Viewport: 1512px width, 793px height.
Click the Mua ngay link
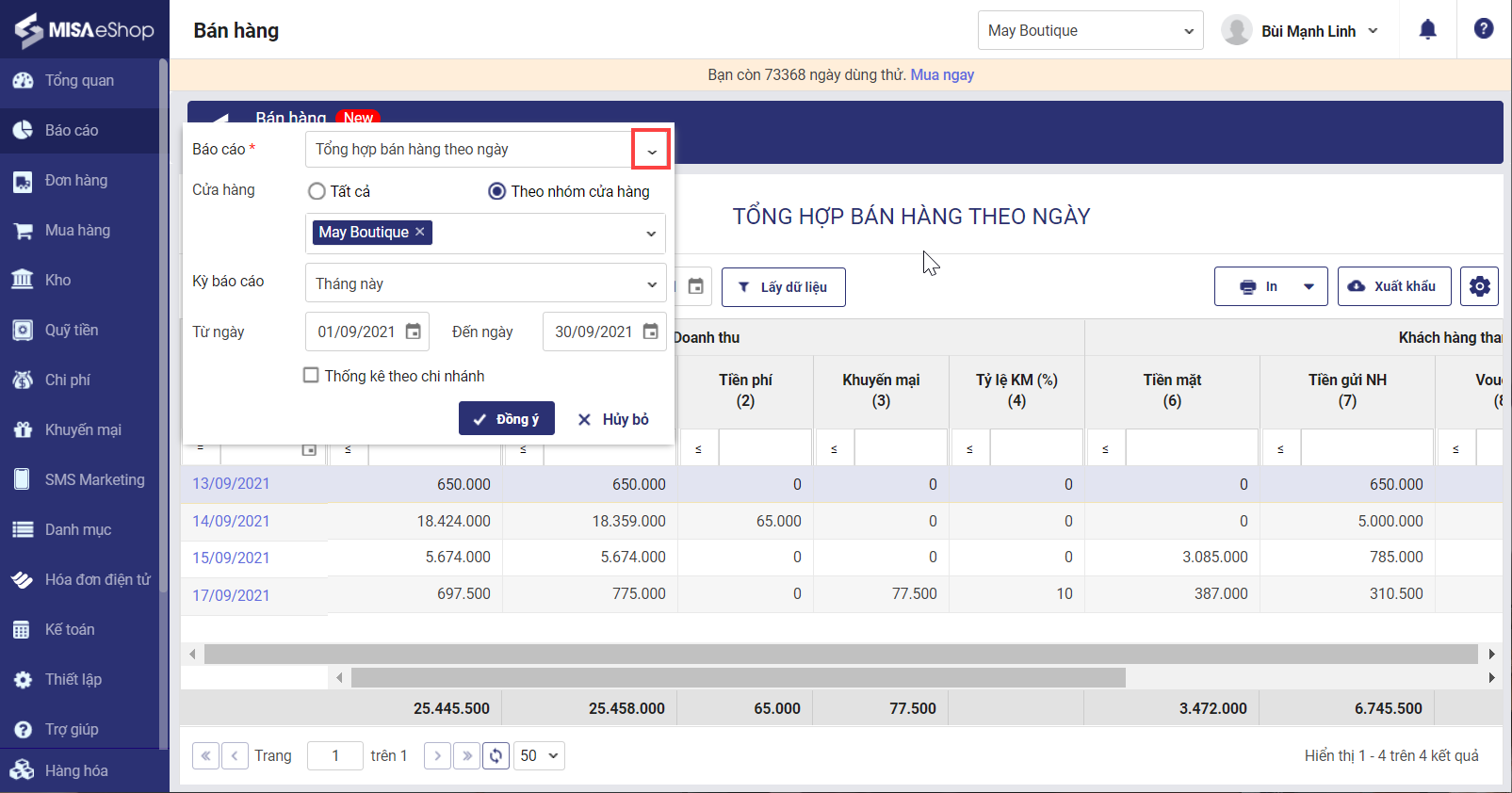[x=942, y=74]
